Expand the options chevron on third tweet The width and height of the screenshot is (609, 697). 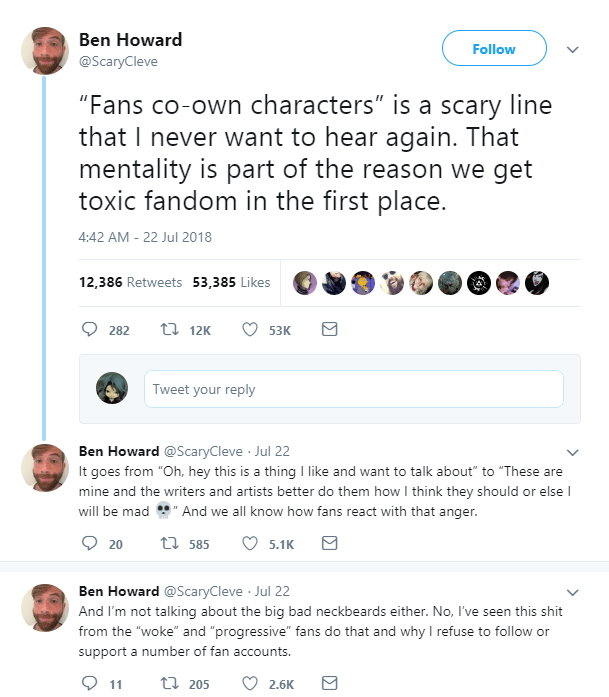coord(573,591)
